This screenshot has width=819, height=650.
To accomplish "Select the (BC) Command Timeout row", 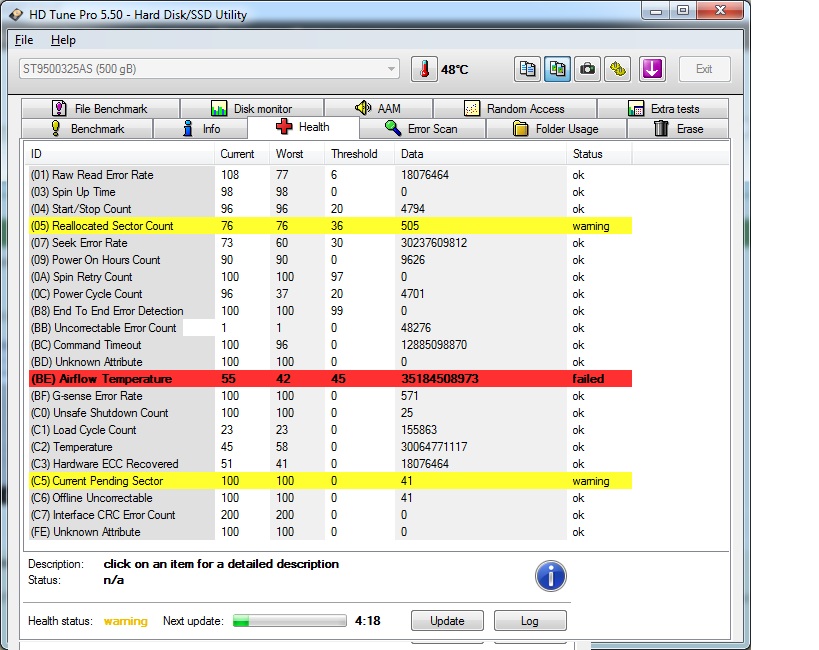I will pyautogui.click(x=330, y=345).
